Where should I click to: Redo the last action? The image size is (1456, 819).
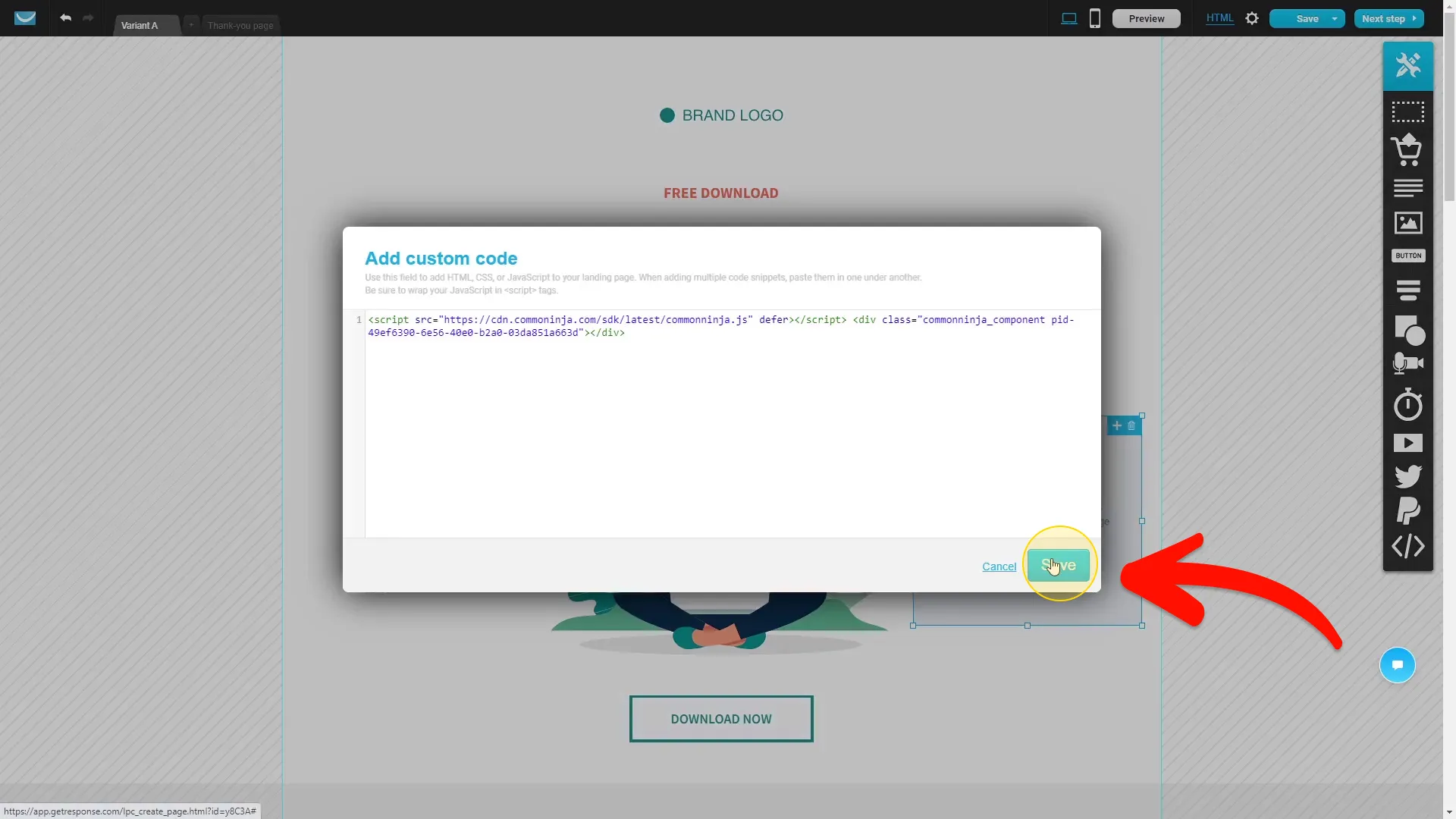(x=88, y=17)
